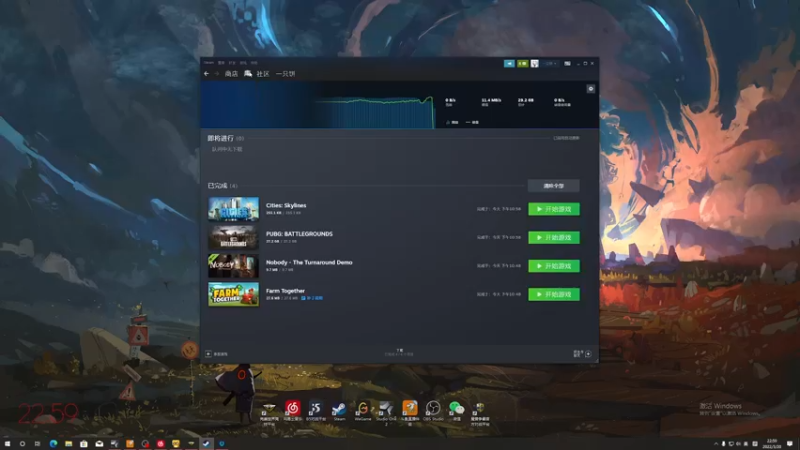The height and width of the screenshot is (450, 800).
Task: Click the Farm Together title text
Action: (285, 291)
